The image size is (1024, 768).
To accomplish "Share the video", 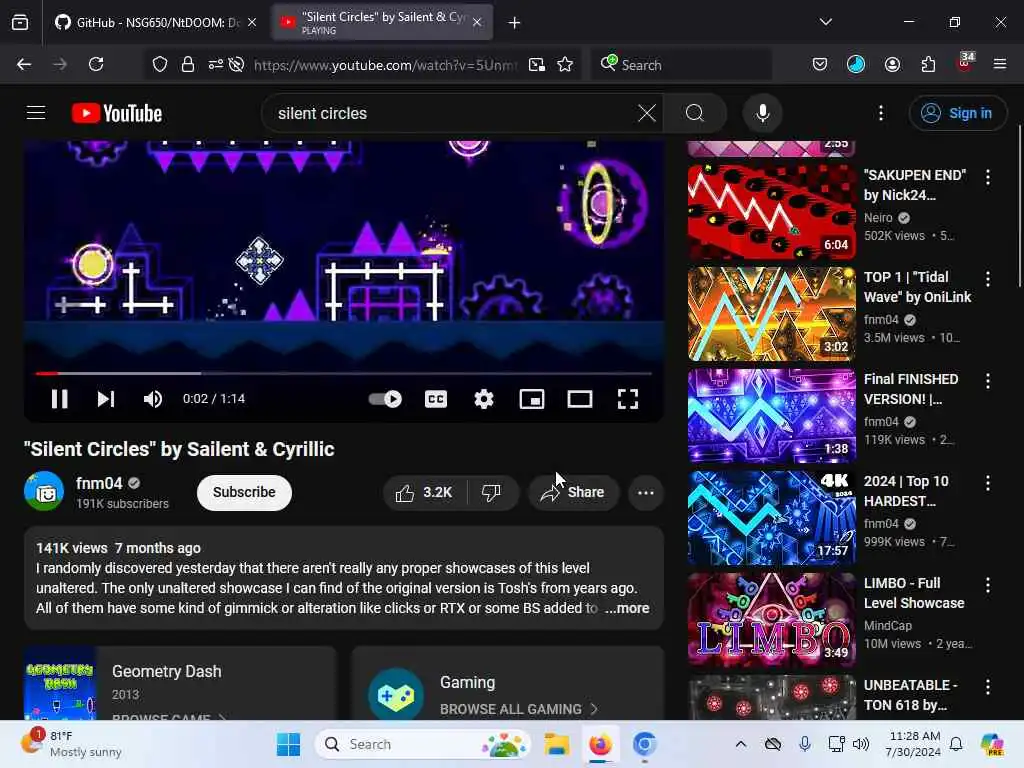I will click(x=573, y=492).
